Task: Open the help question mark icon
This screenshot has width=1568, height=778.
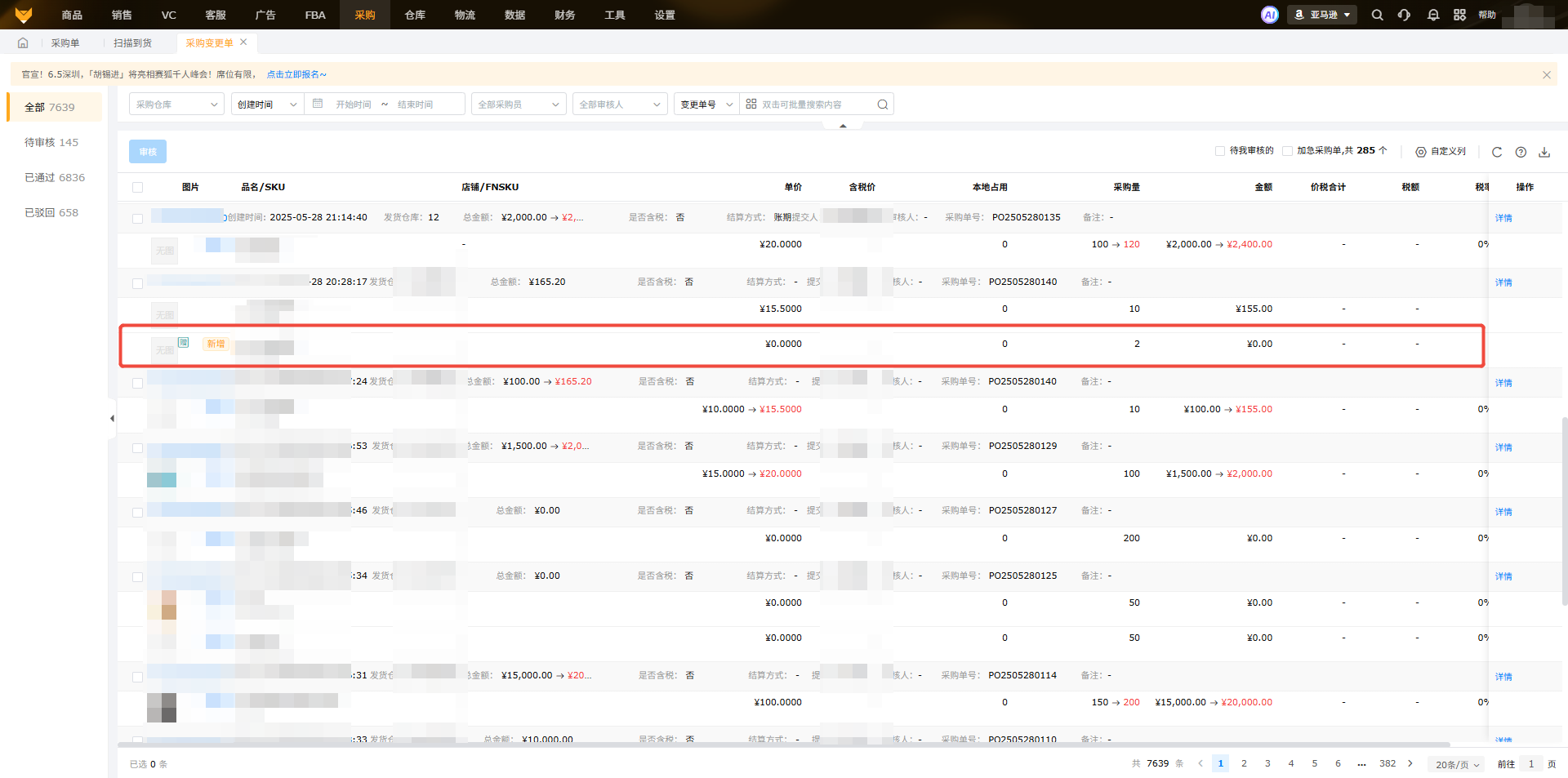Action: click(1520, 152)
